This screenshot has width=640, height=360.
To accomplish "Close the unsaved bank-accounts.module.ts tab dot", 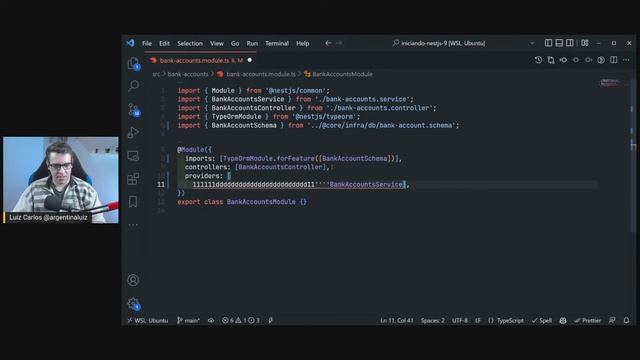I will tap(250, 60).
